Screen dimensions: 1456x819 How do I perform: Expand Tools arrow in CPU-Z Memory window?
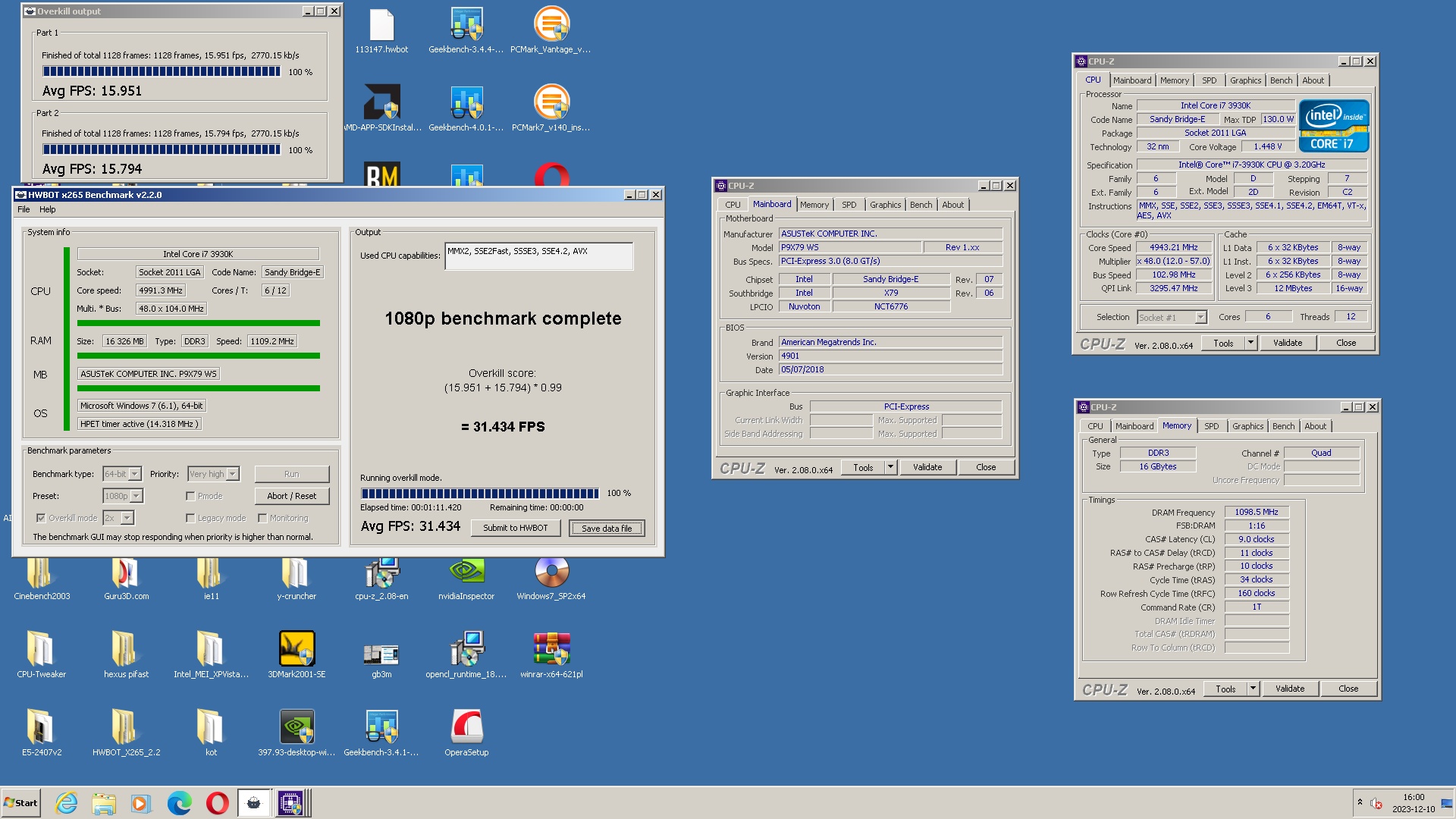coord(1253,689)
